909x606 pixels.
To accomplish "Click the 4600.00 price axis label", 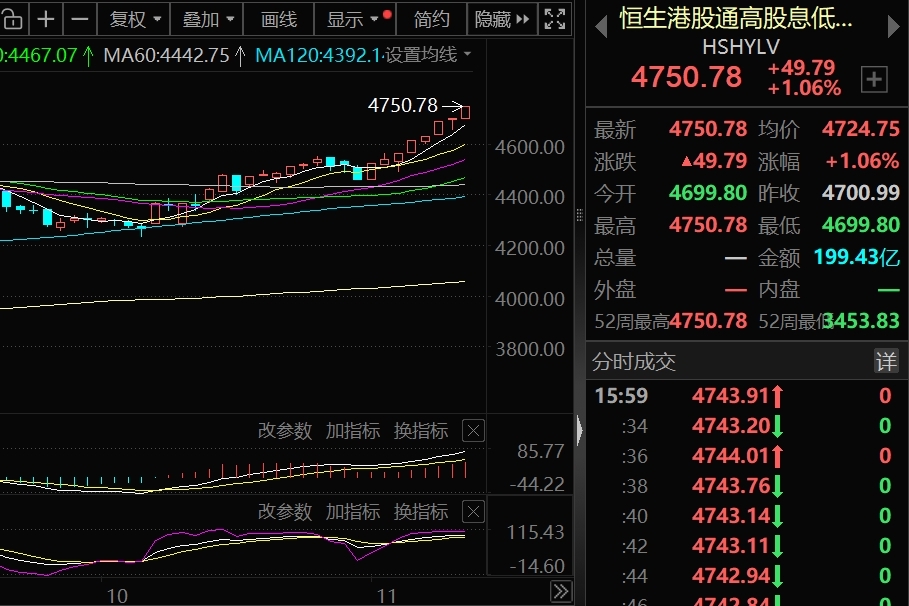I will pyautogui.click(x=529, y=147).
